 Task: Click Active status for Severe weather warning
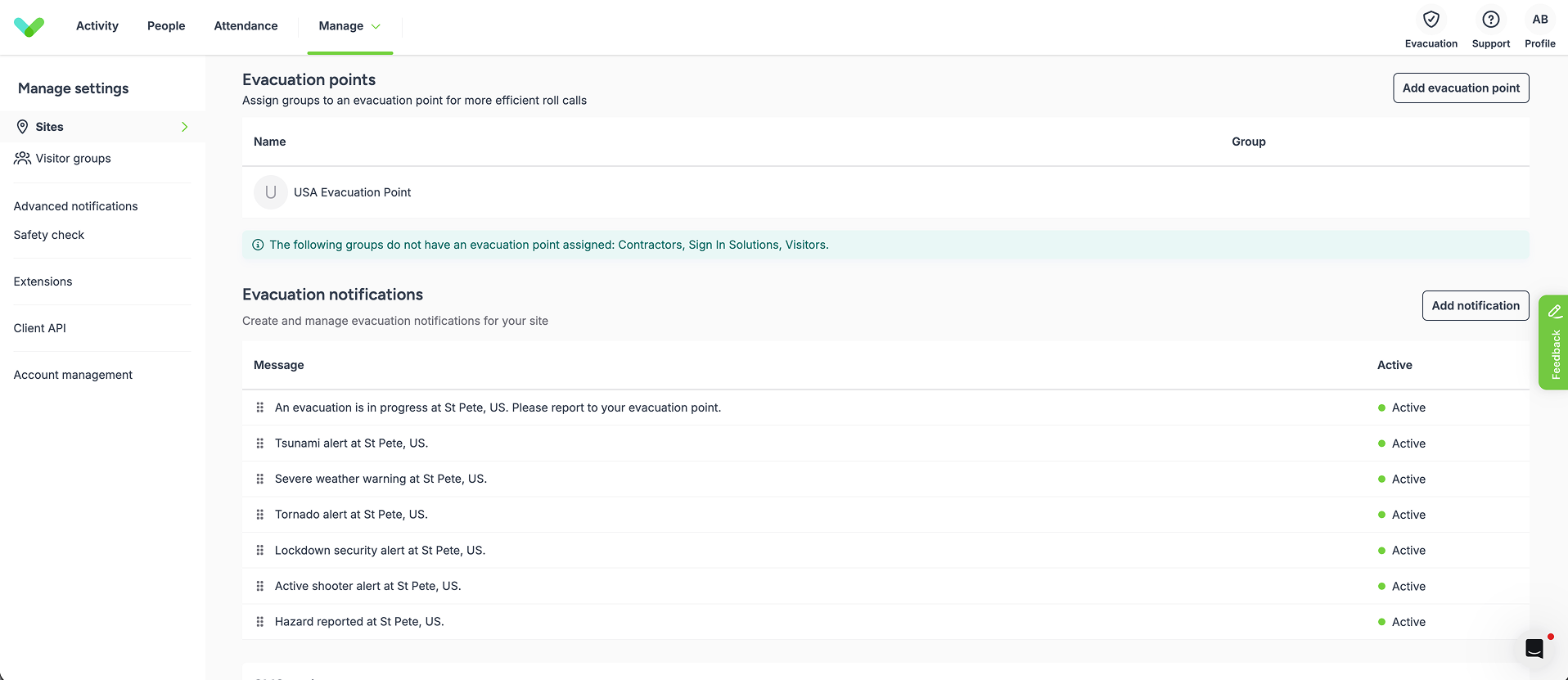(1402, 479)
